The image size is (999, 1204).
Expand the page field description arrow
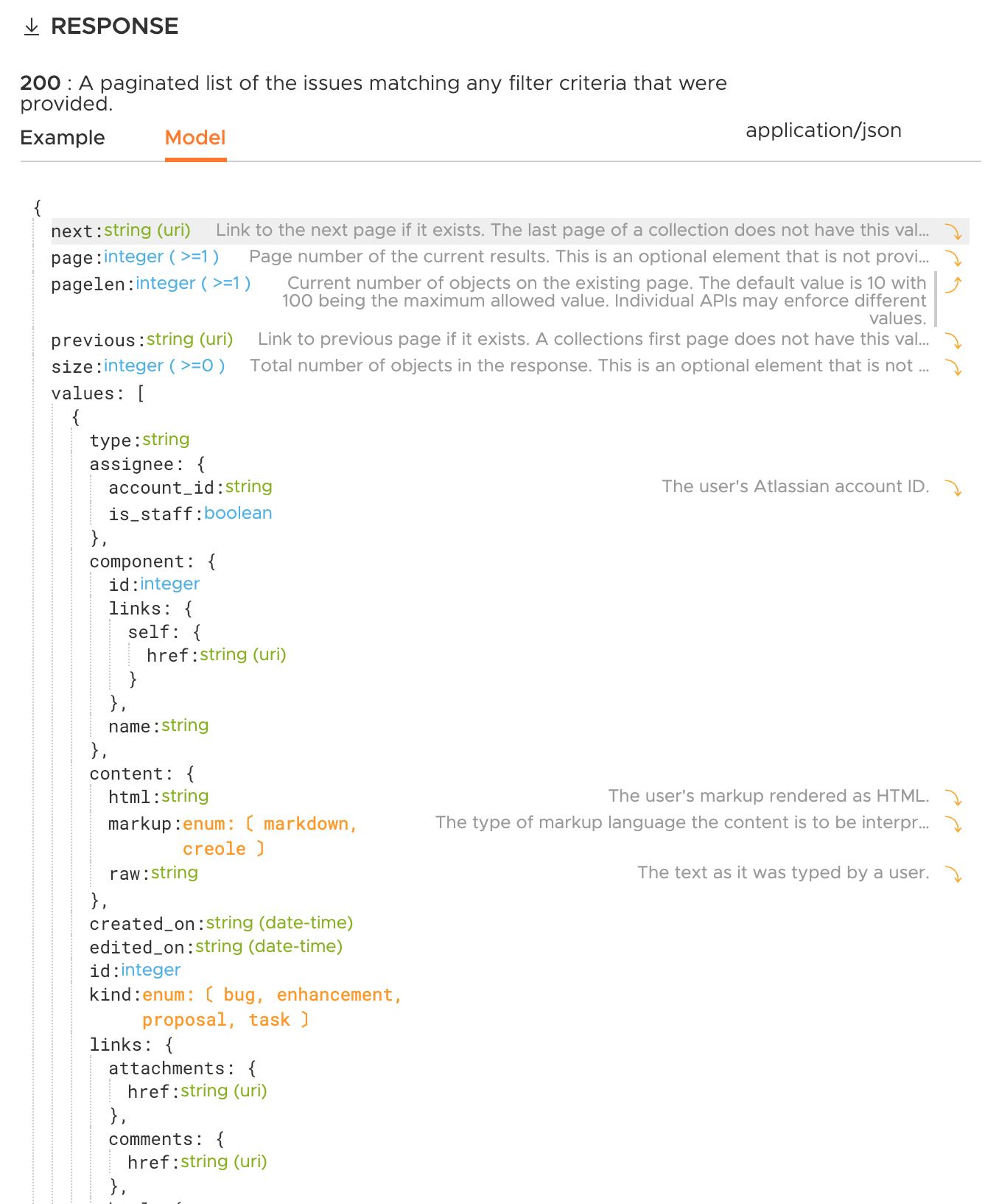coord(953,259)
